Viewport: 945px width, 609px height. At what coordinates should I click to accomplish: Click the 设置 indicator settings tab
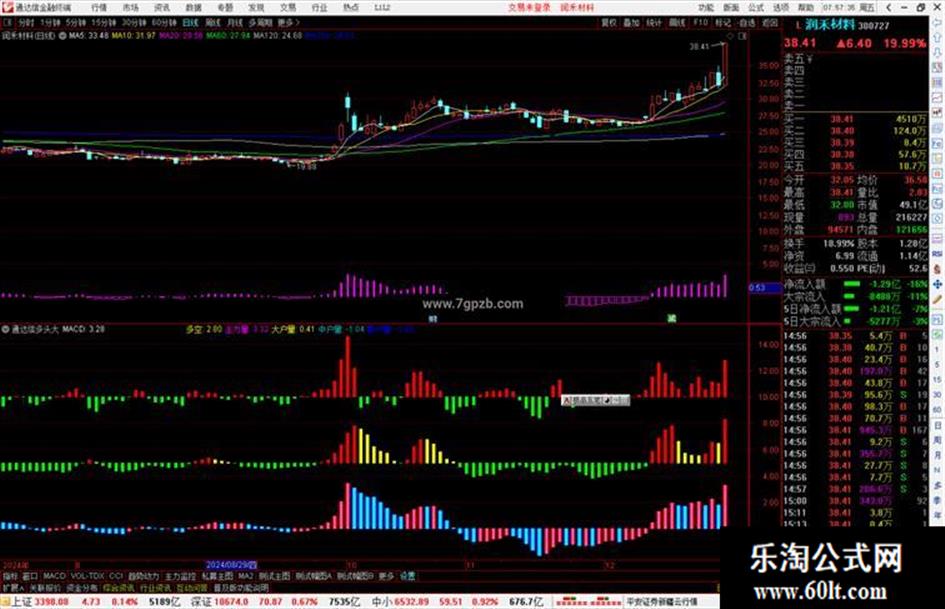[x=407, y=576]
